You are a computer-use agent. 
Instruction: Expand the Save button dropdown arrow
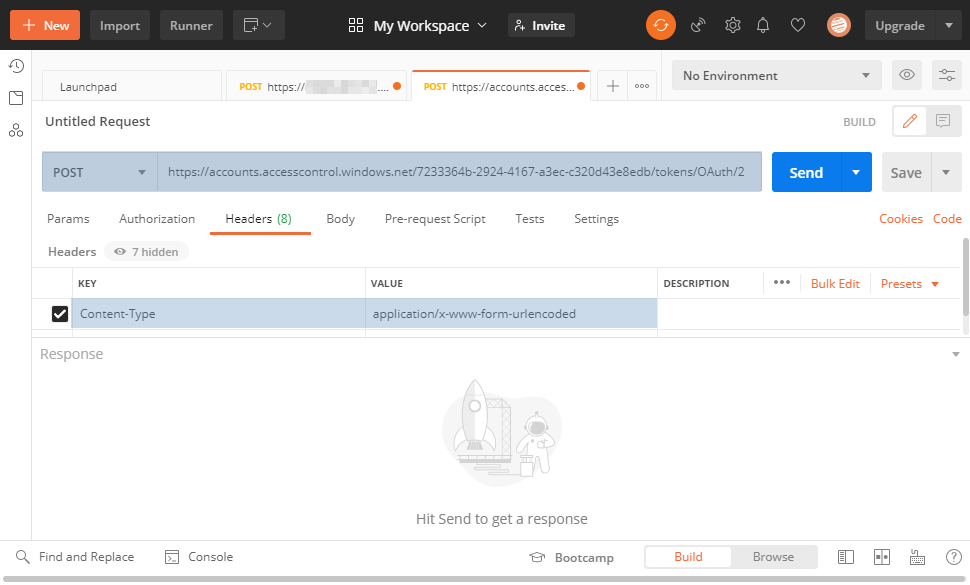[x=946, y=172]
